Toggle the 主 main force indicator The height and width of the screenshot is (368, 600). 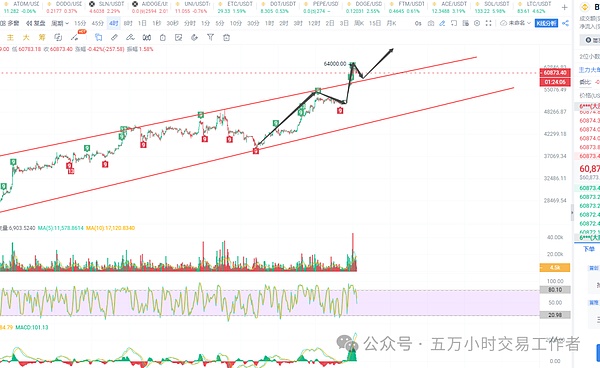10,37
